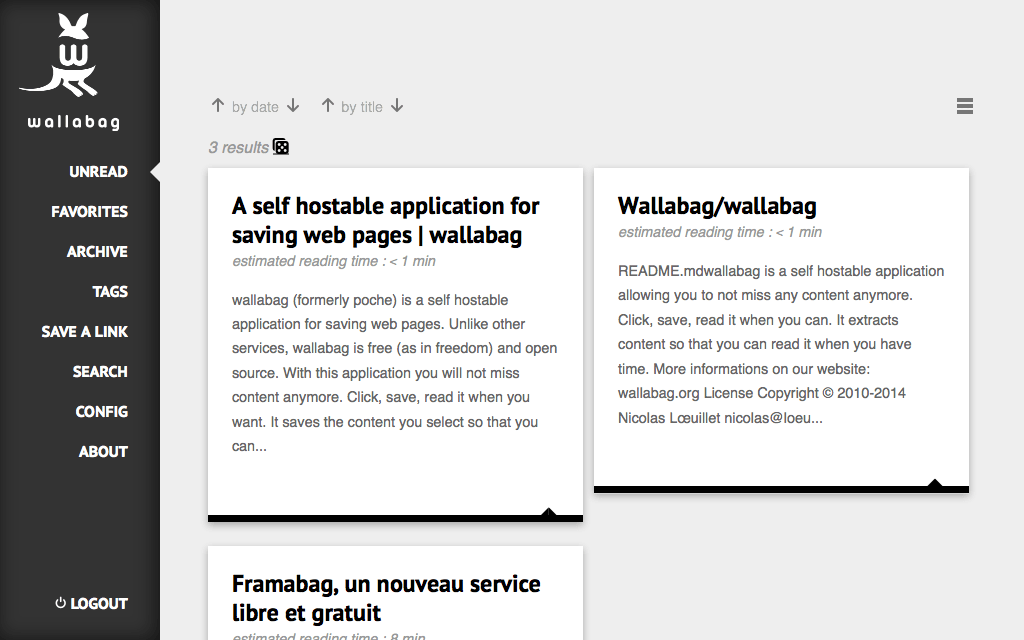Click the logout power icon

60,603
